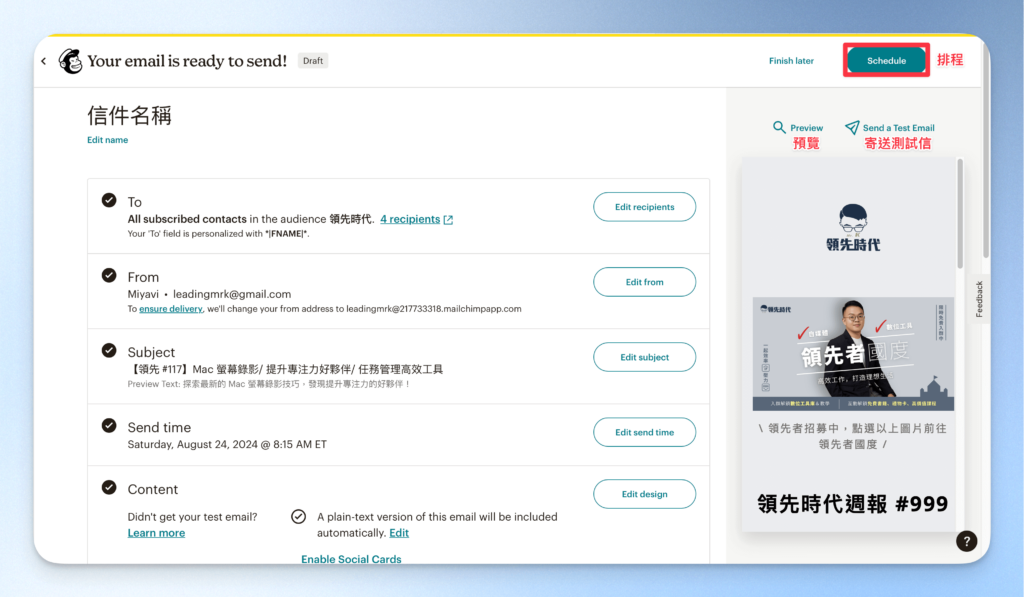Click the 信件名稱 campaign title
This screenshot has width=1024, height=597.
[129, 116]
